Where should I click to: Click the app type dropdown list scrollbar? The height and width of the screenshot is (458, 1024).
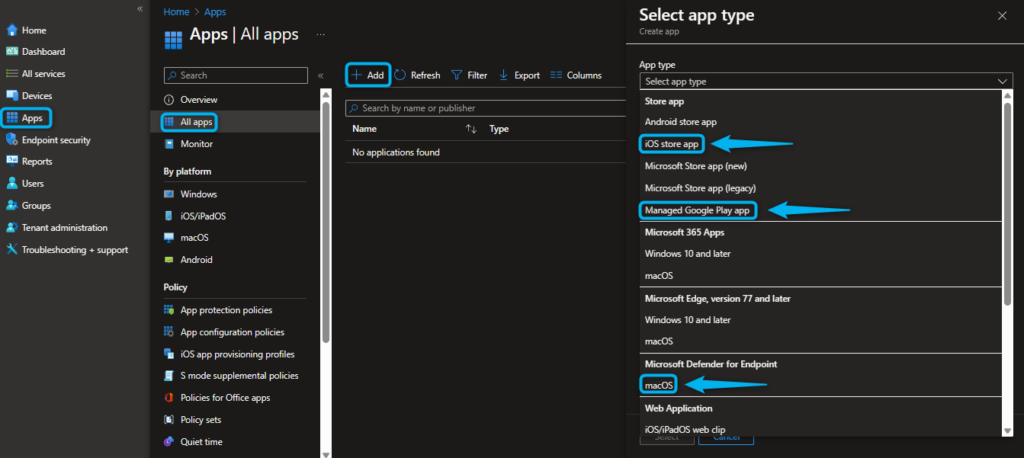pyautogui.click(x=1008, y=203)
